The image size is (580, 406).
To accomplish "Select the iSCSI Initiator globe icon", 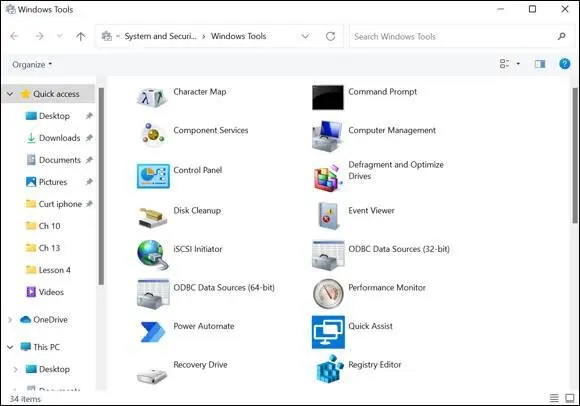I will (152, 254).
